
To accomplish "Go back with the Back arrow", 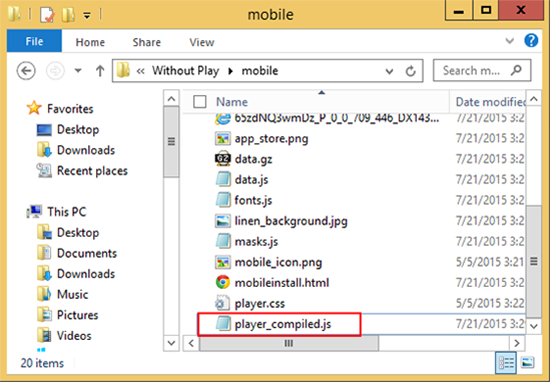I will pyautogui.click(x=26, y=71).
